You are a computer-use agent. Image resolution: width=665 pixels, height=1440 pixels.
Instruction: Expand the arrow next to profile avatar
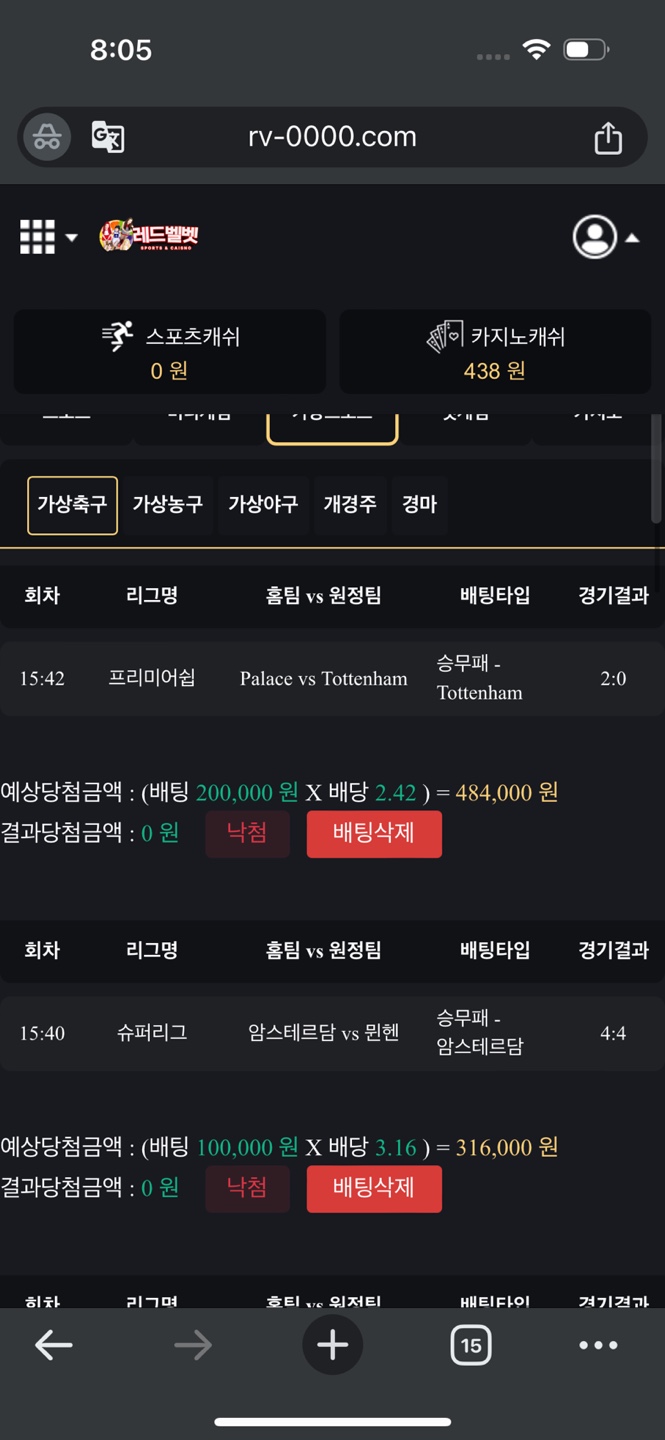coord(632,238)
